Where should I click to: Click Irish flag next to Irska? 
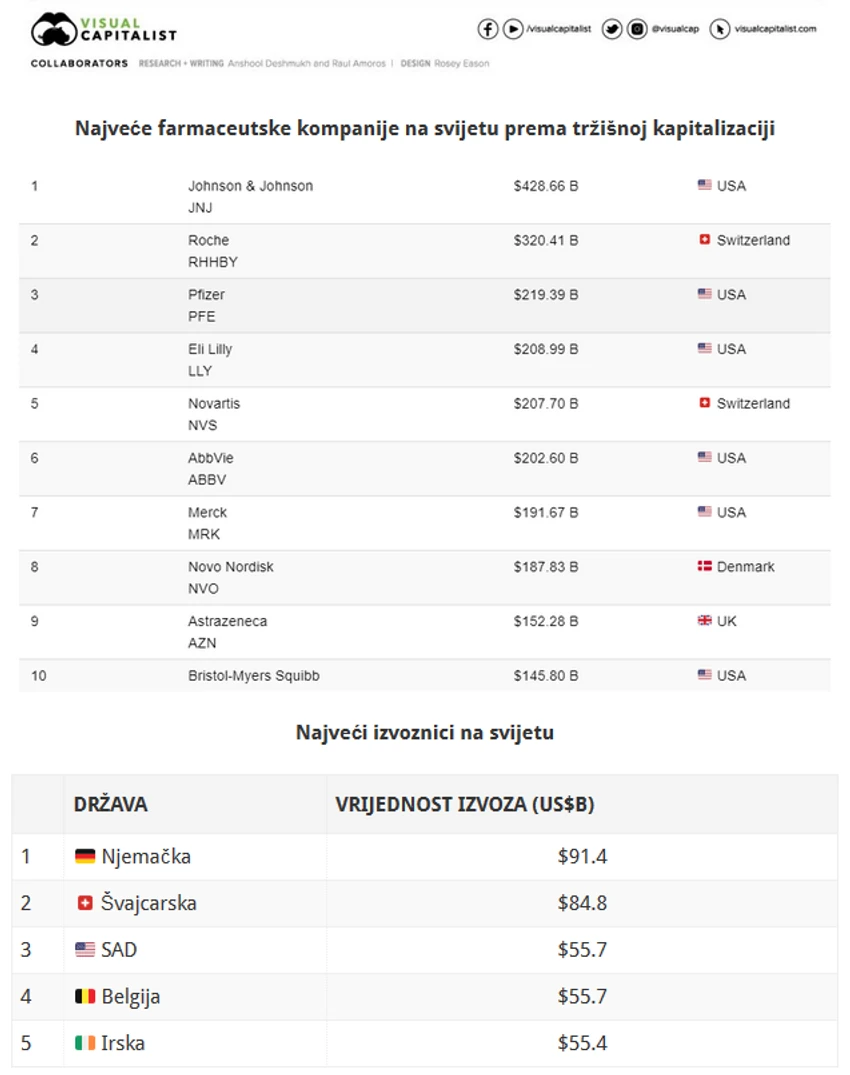pos(85,1043)
